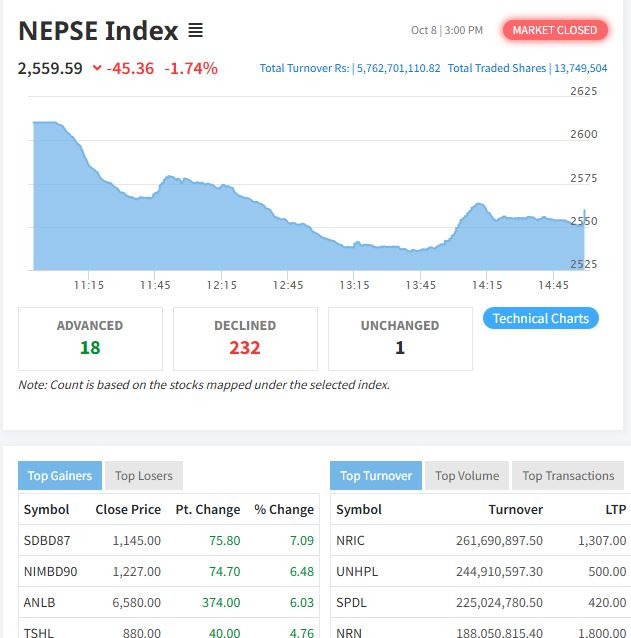Open the SDBD87 symbol link

(x=46, y=540)
